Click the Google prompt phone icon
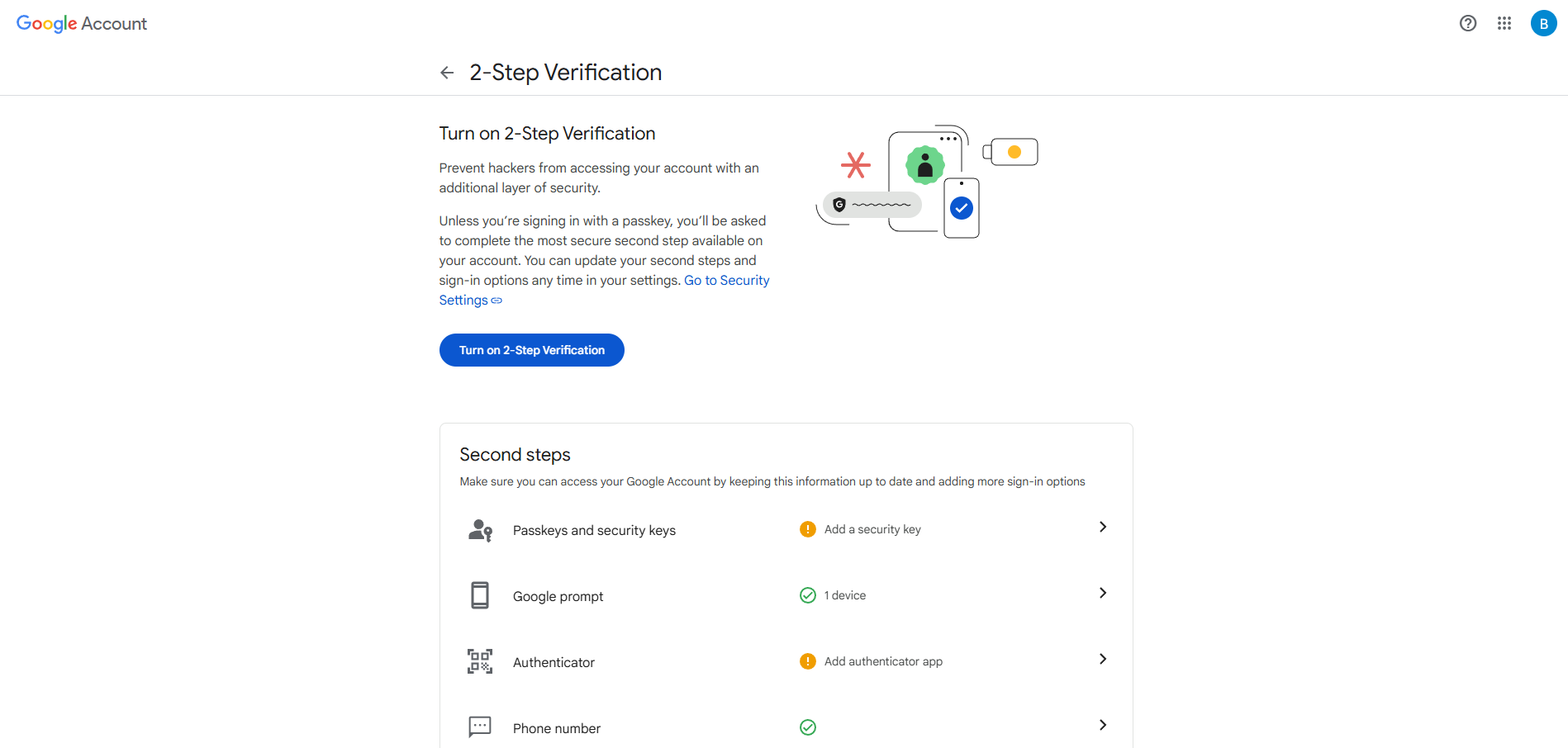Viewport: 1568px width, 748px height. 480,595
